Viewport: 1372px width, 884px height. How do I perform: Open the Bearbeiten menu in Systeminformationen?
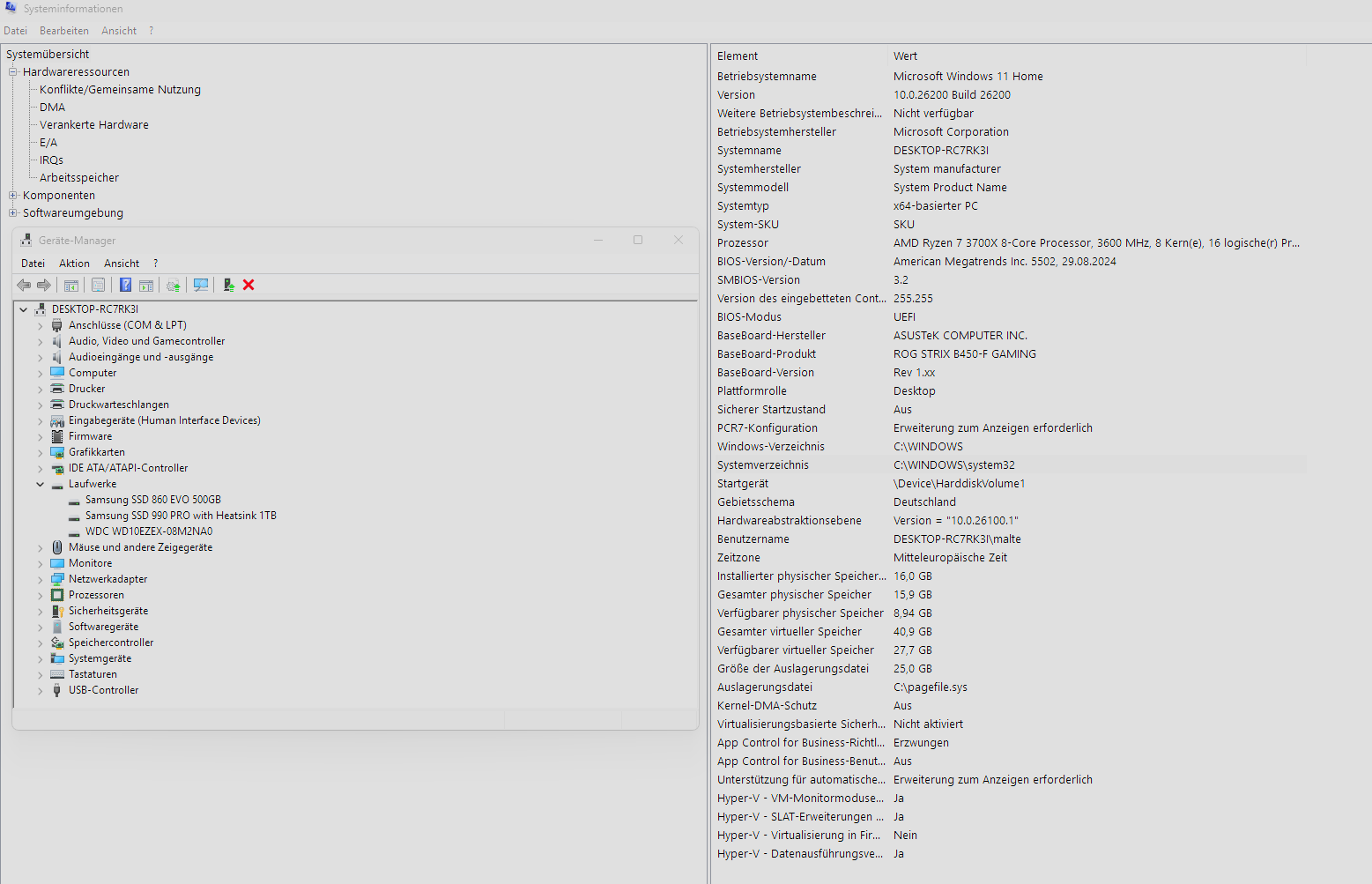(x=64, y=31)
